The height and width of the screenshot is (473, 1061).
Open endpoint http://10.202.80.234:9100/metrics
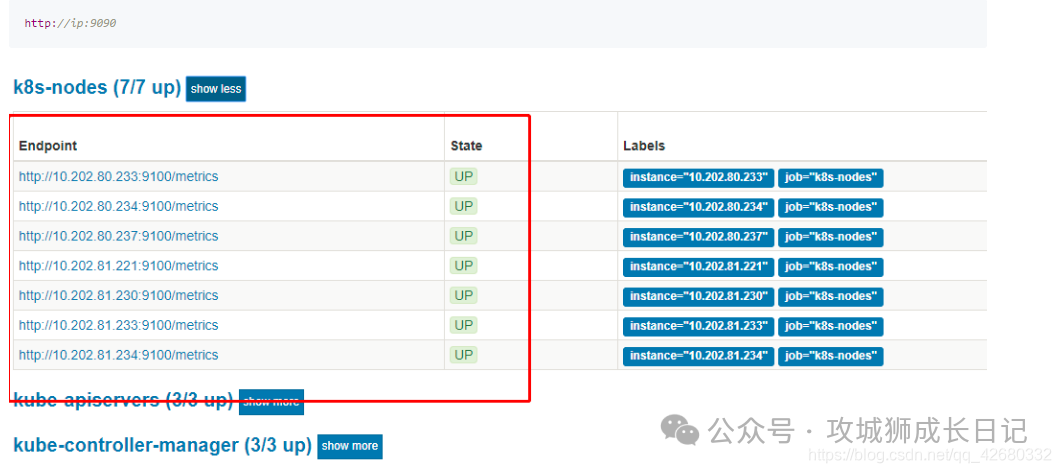pos(118,206)
